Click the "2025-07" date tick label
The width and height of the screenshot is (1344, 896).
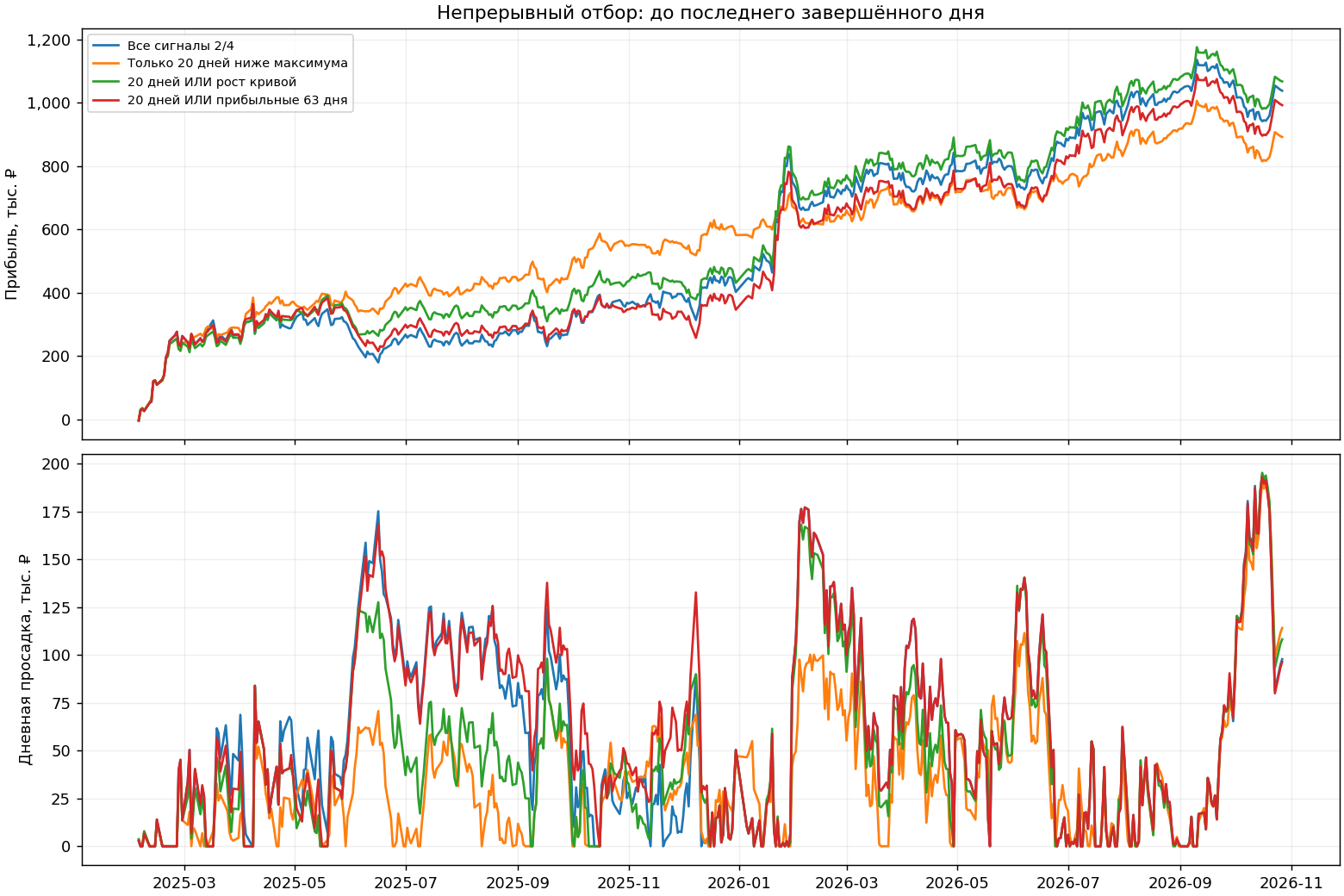[406, 883]
